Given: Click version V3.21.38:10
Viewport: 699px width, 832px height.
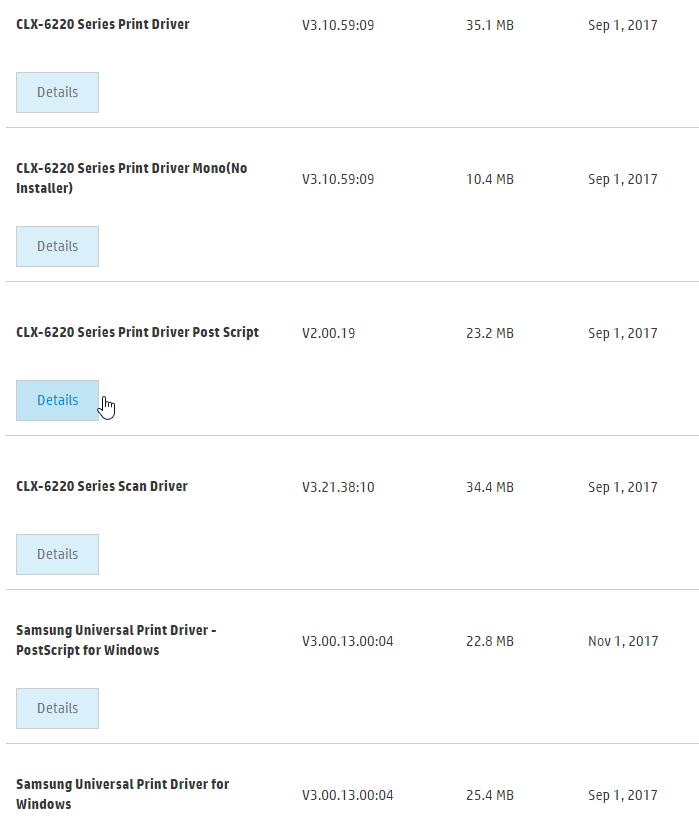Looking at the screenshot, I should 338,487.
